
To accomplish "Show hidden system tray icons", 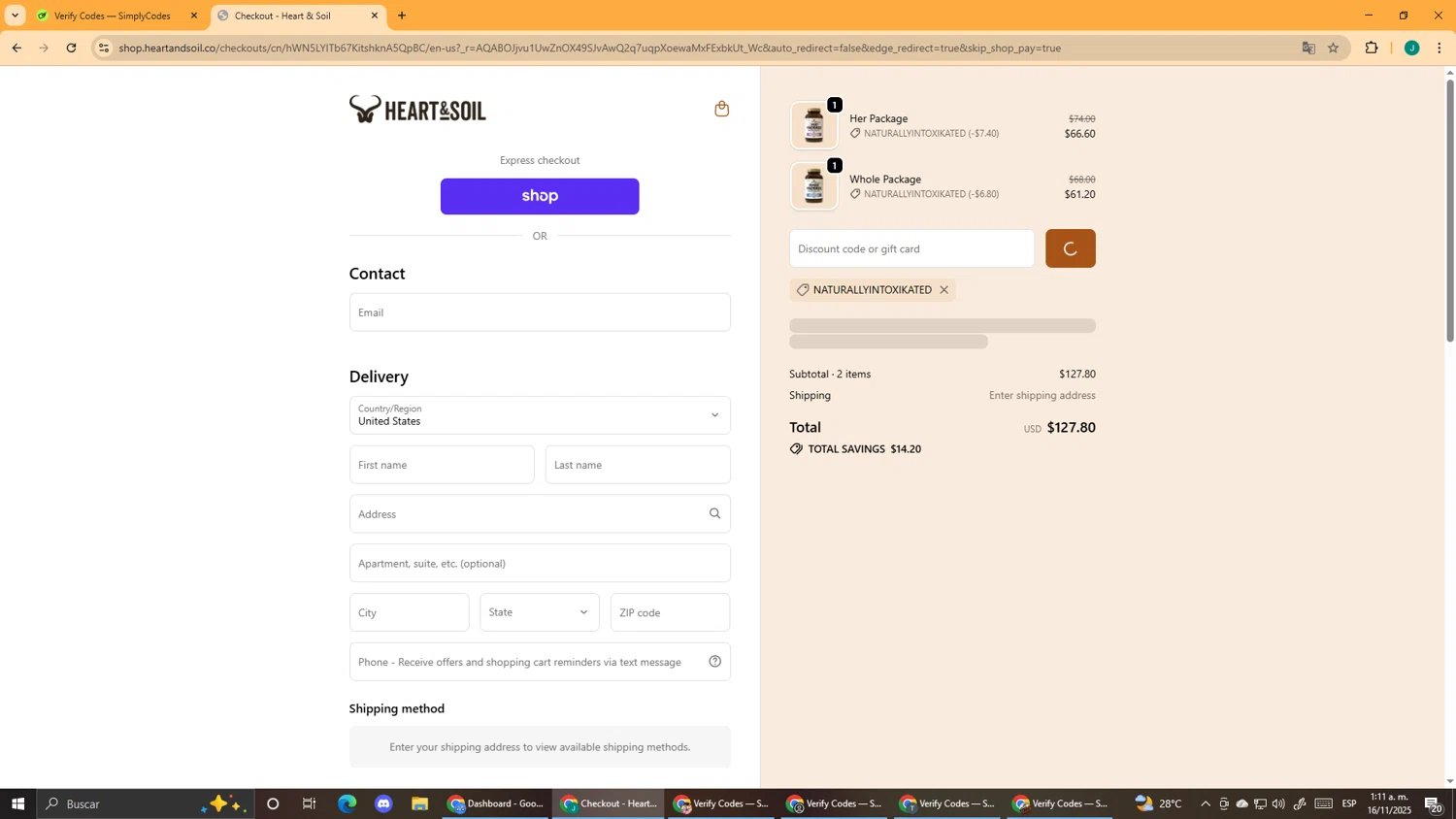I will [x=1206, y=804].
